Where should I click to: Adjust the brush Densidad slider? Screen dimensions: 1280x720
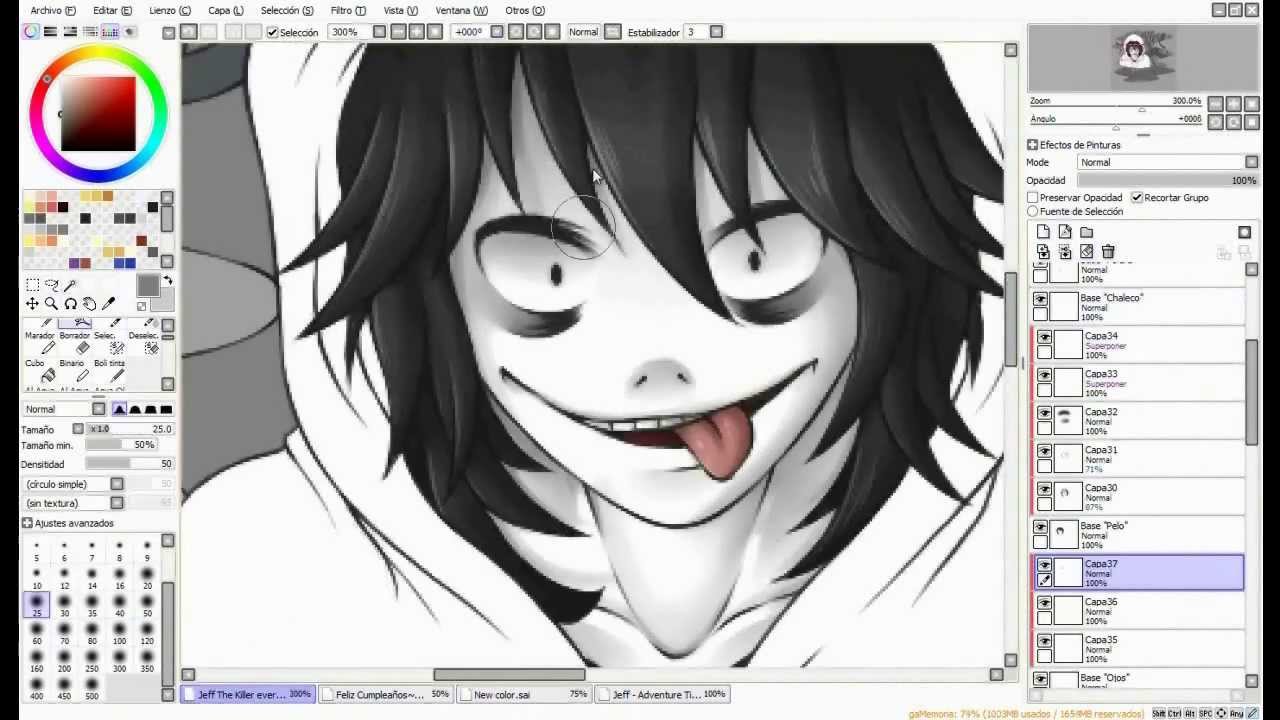(x=129, y=464)
